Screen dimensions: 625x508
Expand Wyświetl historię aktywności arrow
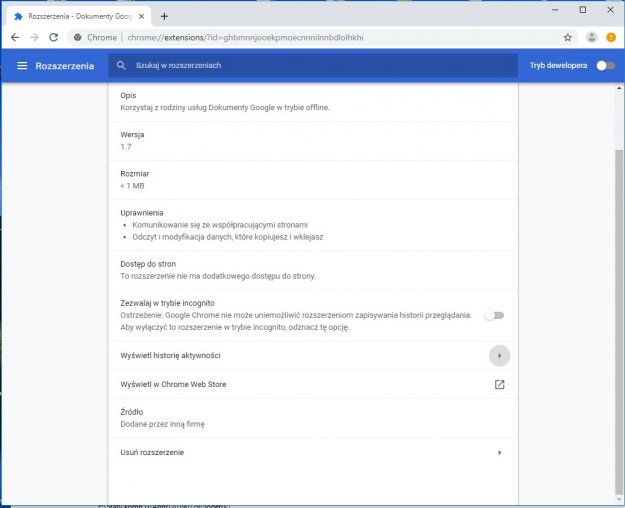click(x=499, y=355)
